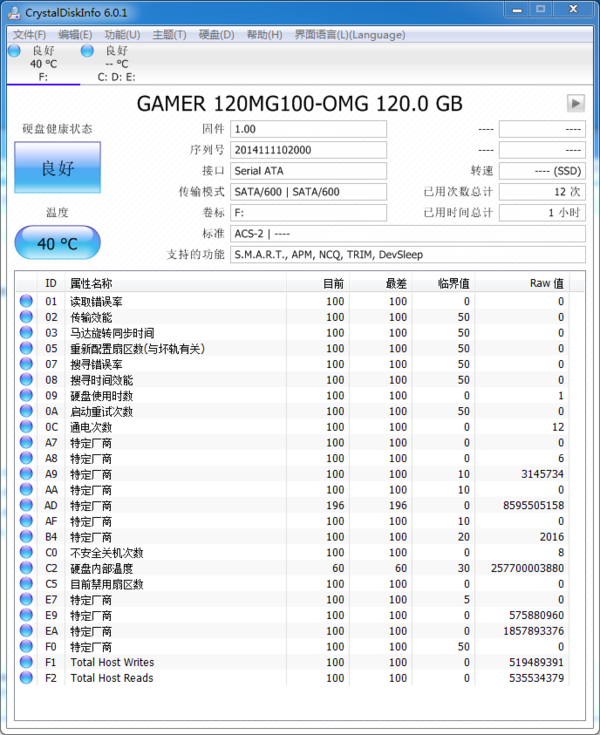Open the 主题(T) menu
The width and height of the screenshot is (600, 735).
click(x=169, y=35)
